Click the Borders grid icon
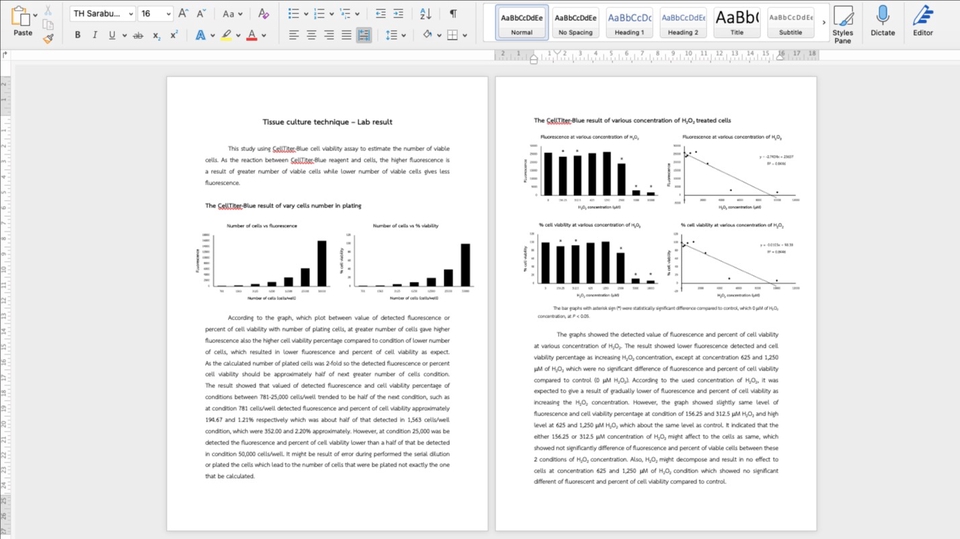The image size is (960, 539). tap(452, 36)
